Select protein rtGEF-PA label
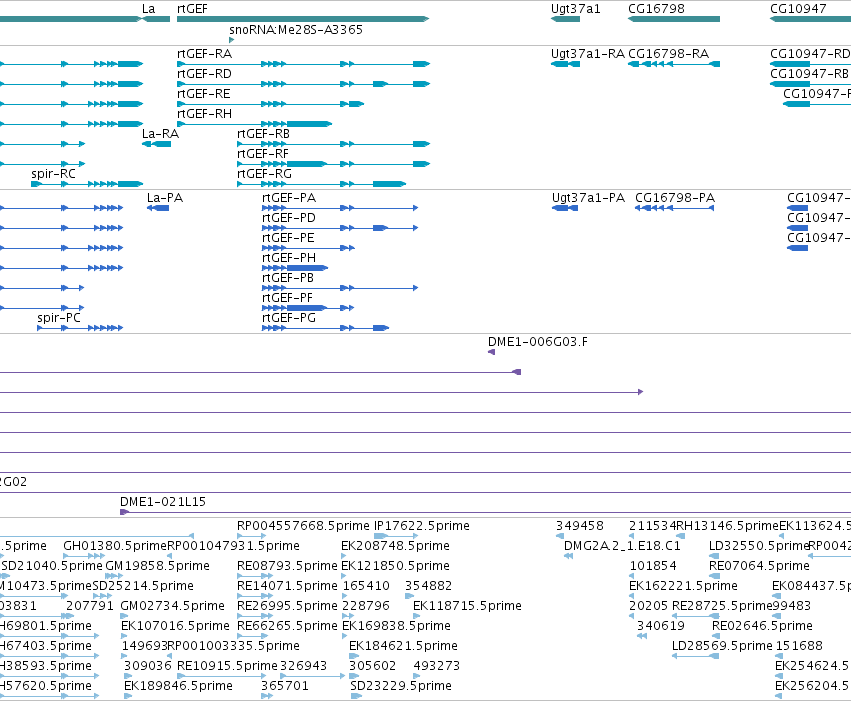Viewport: 851px width, 701px height. [x=289, y=198]
